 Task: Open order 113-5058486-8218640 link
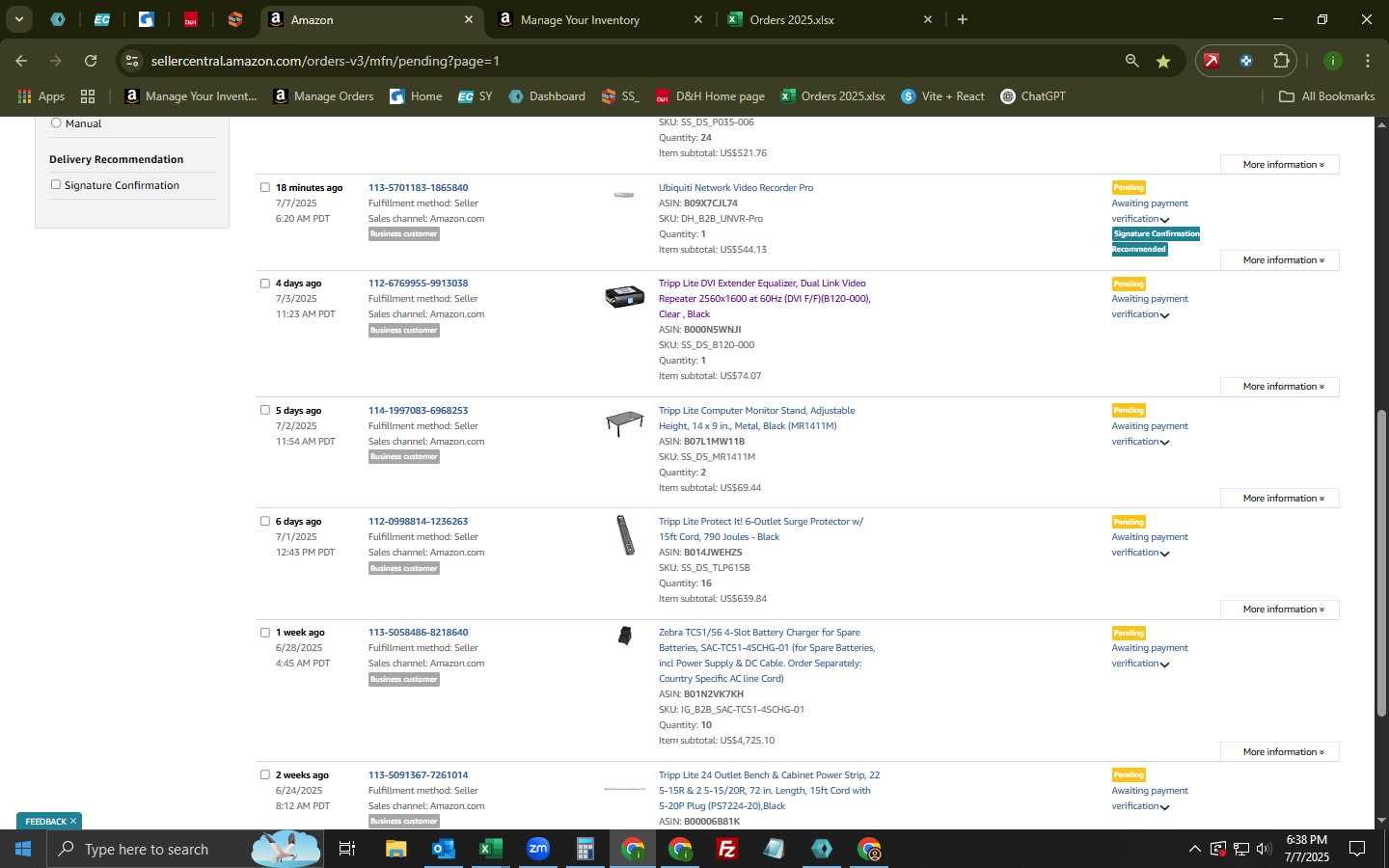coord(418,633)
